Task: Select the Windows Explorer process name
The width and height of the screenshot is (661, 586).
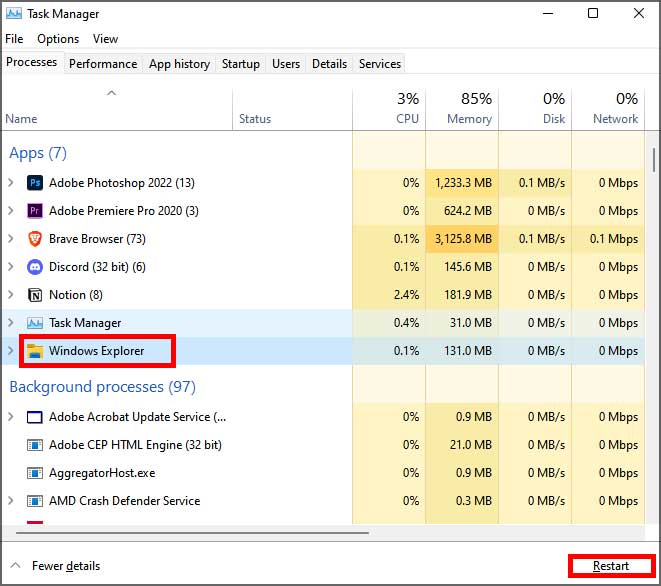Action: coord(97,351)
